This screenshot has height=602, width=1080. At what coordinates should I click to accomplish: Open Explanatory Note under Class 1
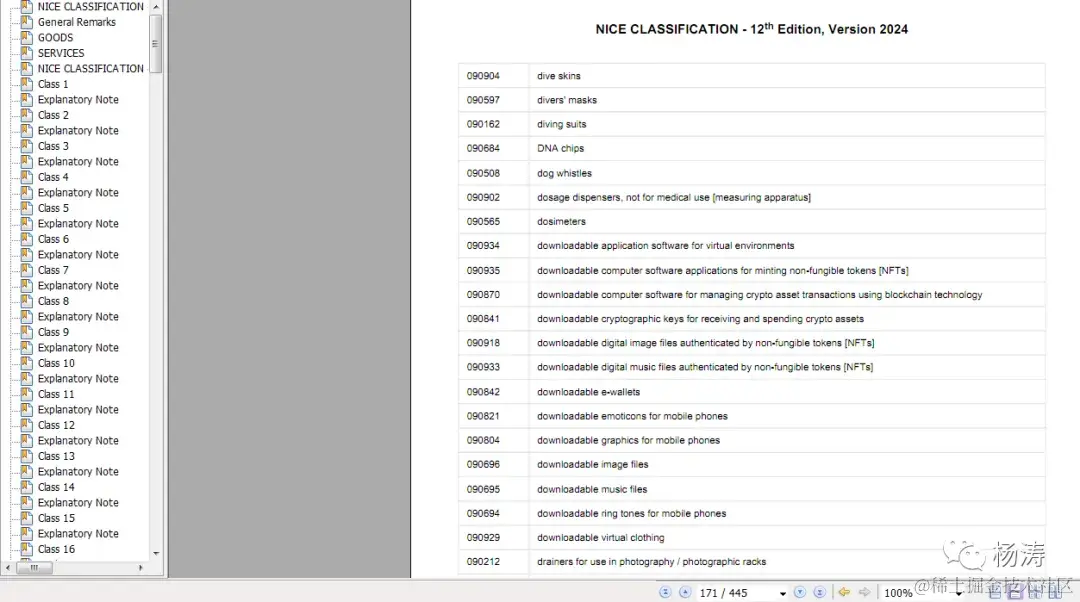tap(78, 100)
